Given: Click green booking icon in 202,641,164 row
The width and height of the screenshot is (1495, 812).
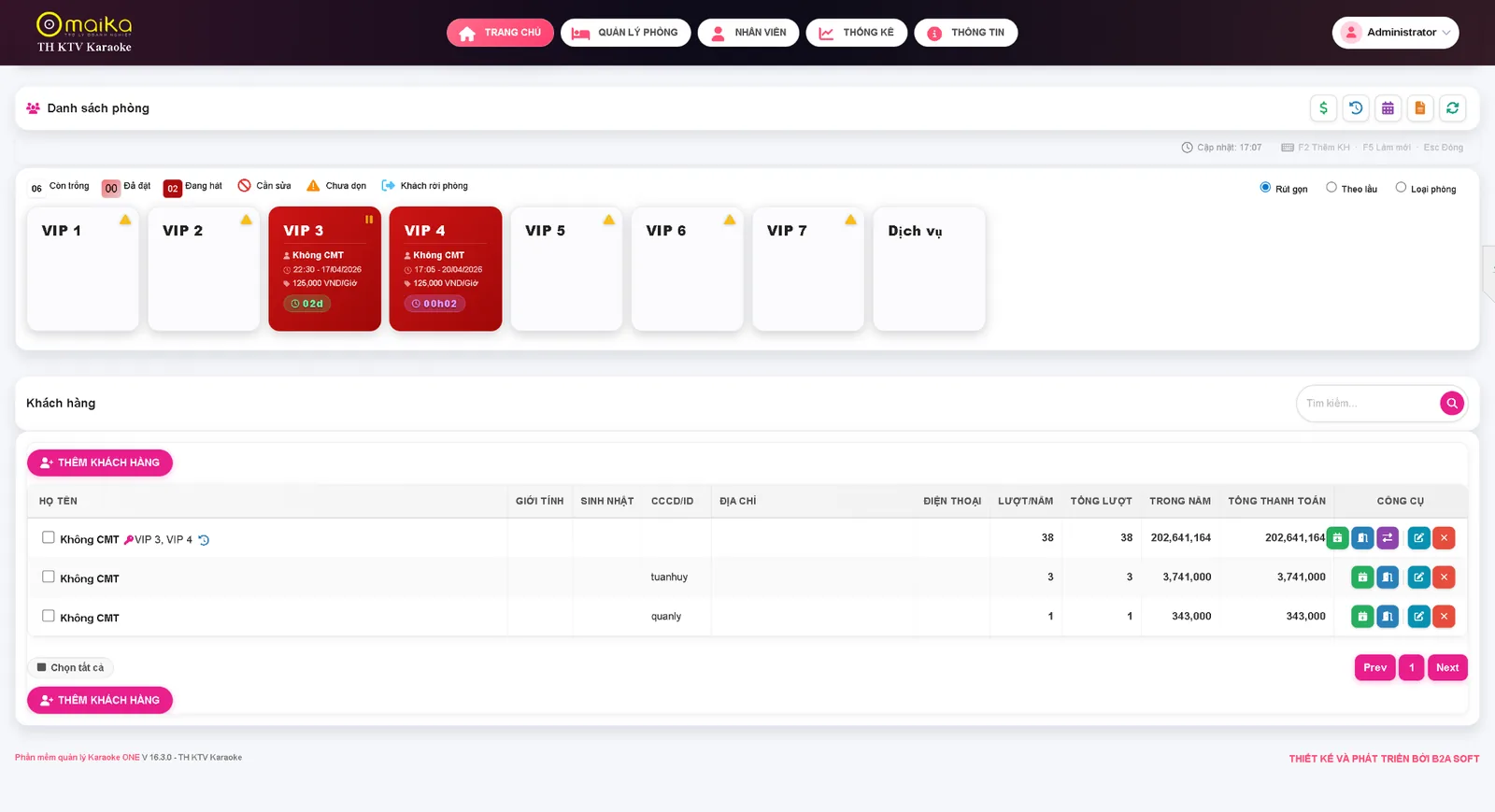Looking at the screenshot, I should [x=1337, y=538].
